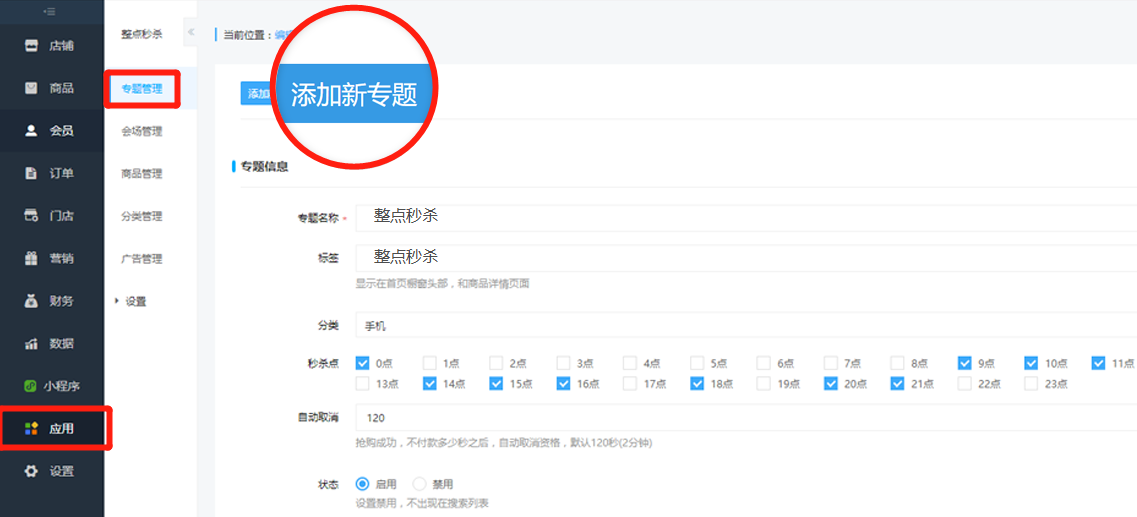Select the 禁用 status radio button

[x=419, y=484]
